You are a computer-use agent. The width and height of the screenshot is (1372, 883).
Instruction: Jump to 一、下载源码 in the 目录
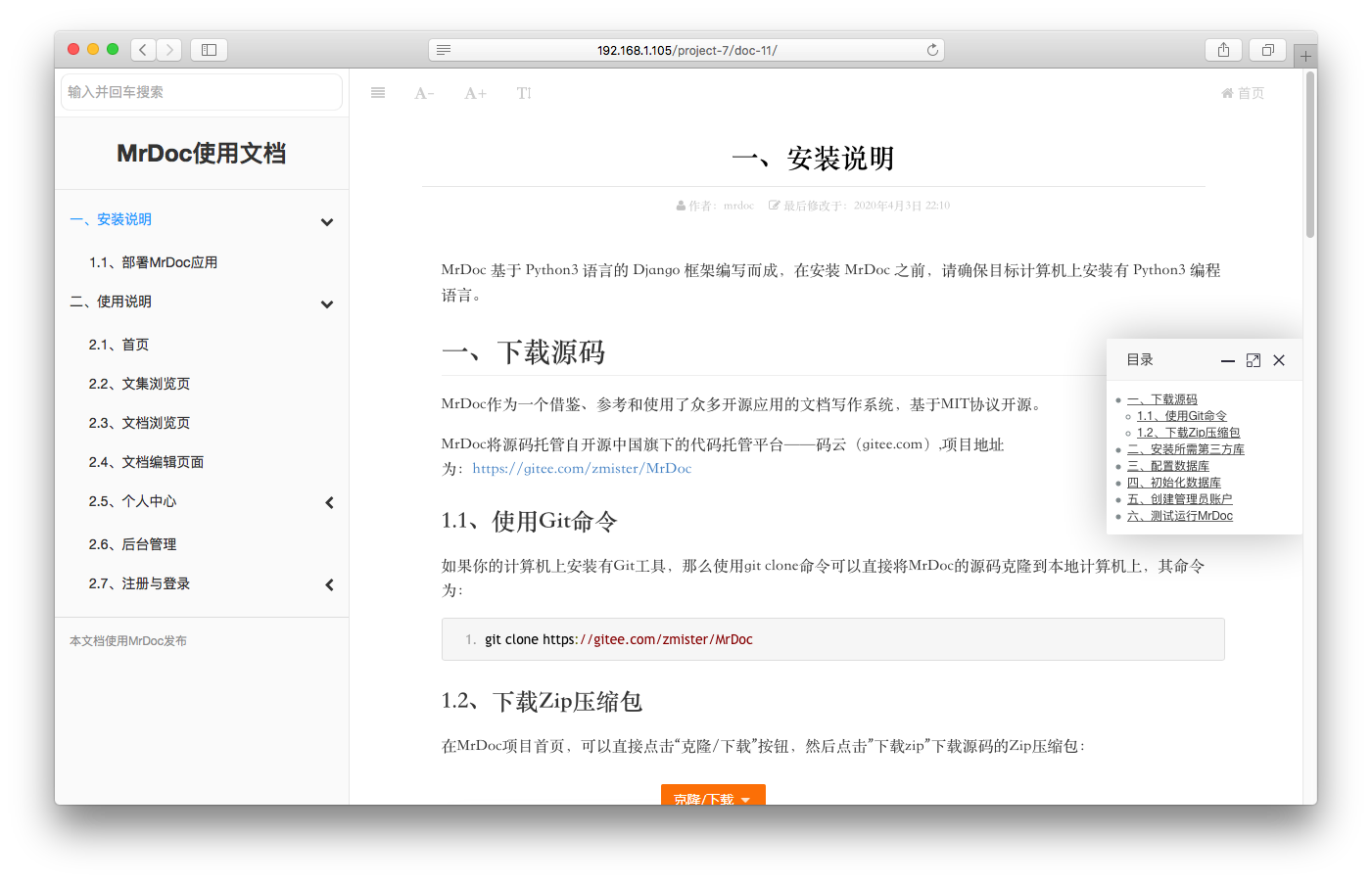[1161, 399]
